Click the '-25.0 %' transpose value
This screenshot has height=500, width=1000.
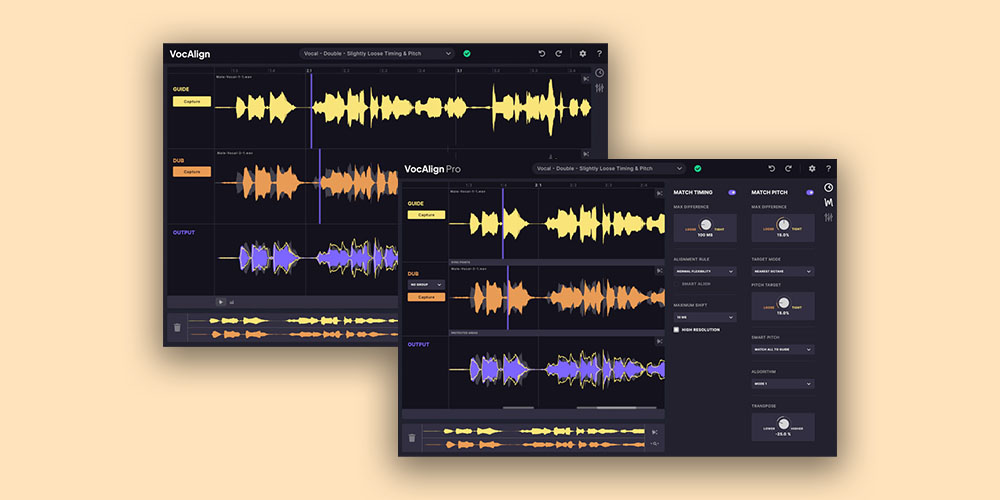[783, 434]
